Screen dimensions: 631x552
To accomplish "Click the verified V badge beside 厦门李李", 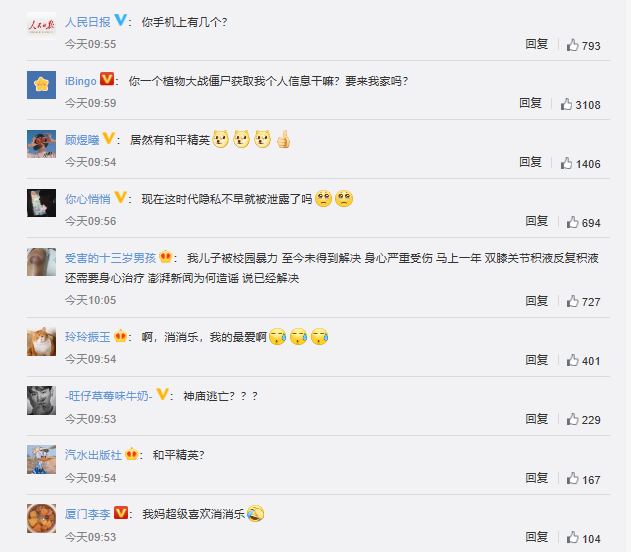I will 121,513.
